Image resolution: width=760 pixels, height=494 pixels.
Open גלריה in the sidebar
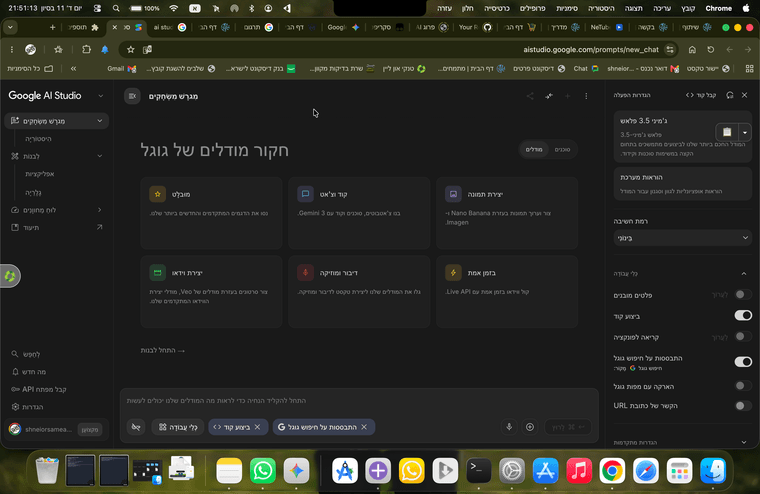click(x=33, y=192)
